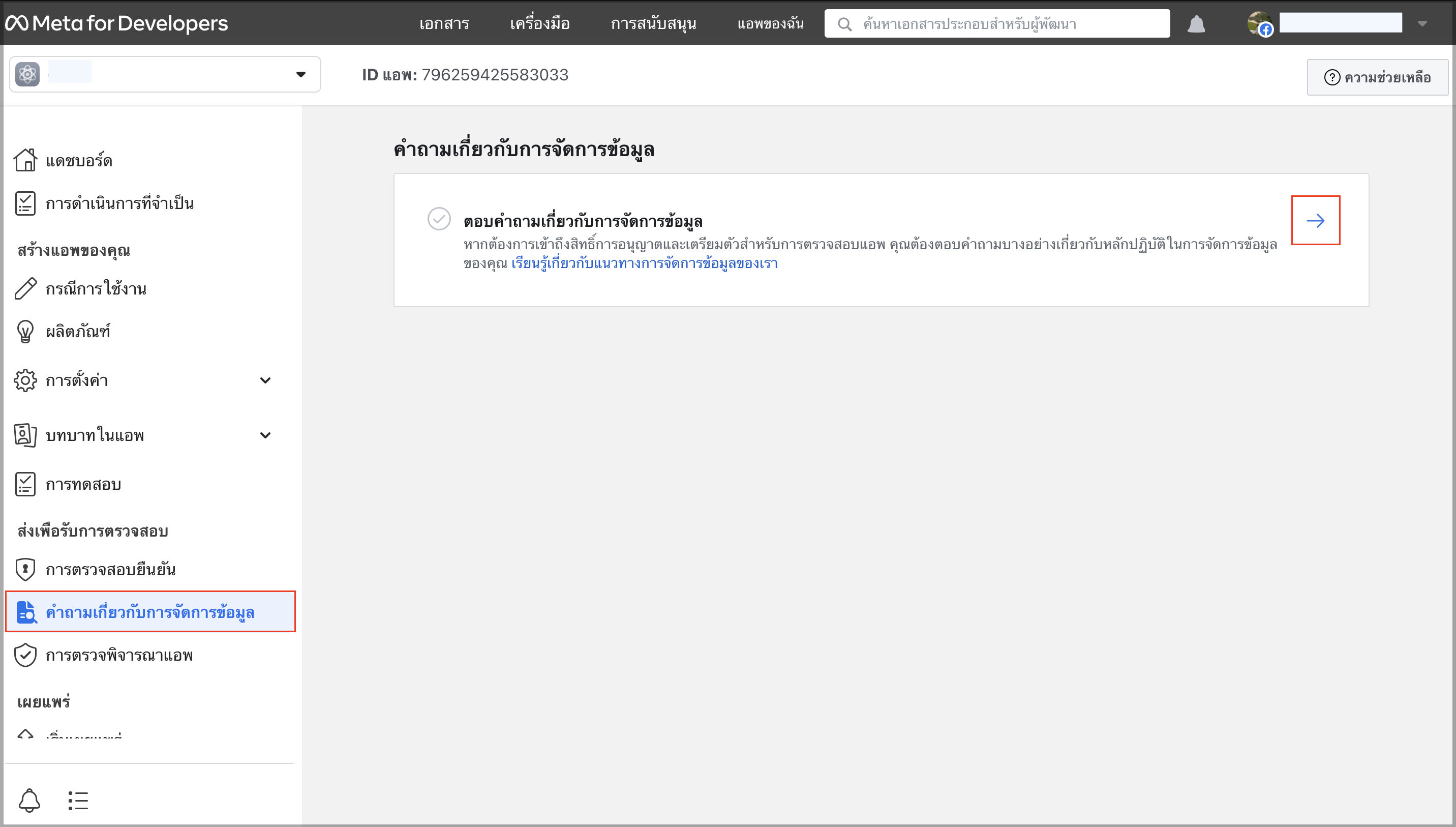Click the bottom sidebar bell icon
Viewport: 1456px width, 827px height.
[x=29, y=801]
